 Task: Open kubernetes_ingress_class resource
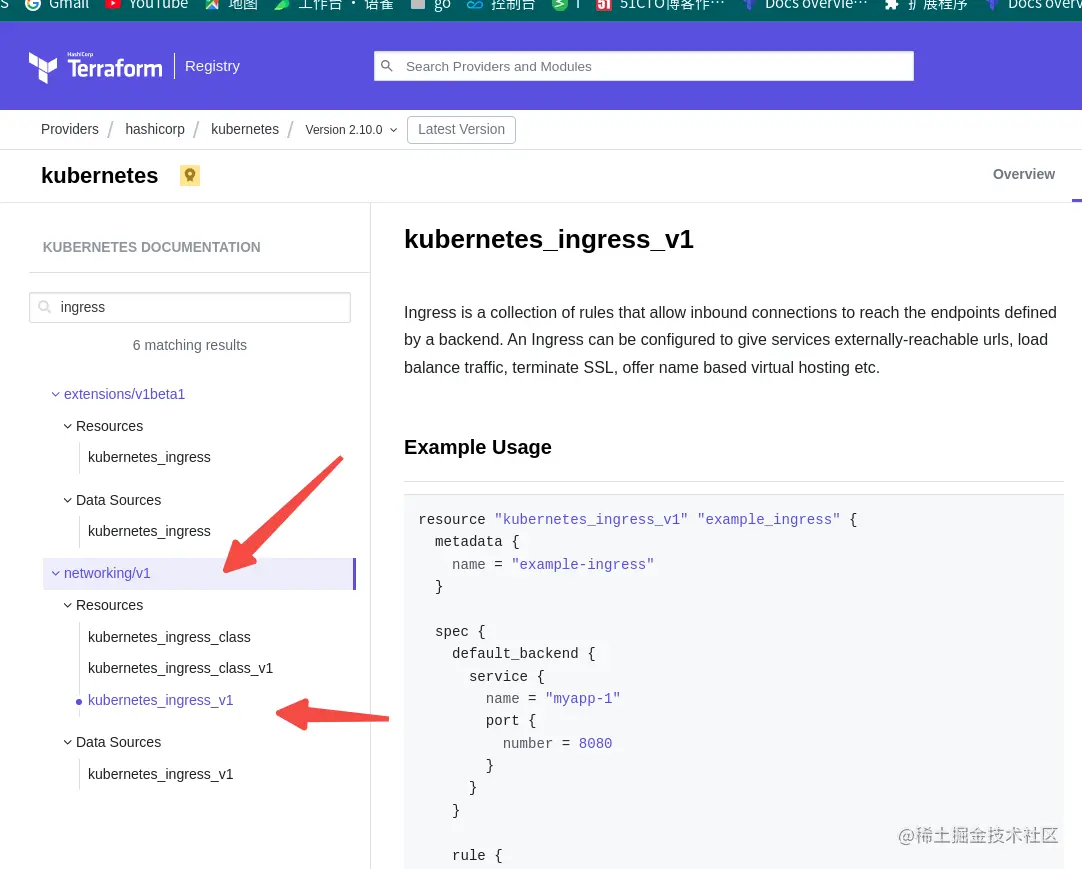[169, 636]
